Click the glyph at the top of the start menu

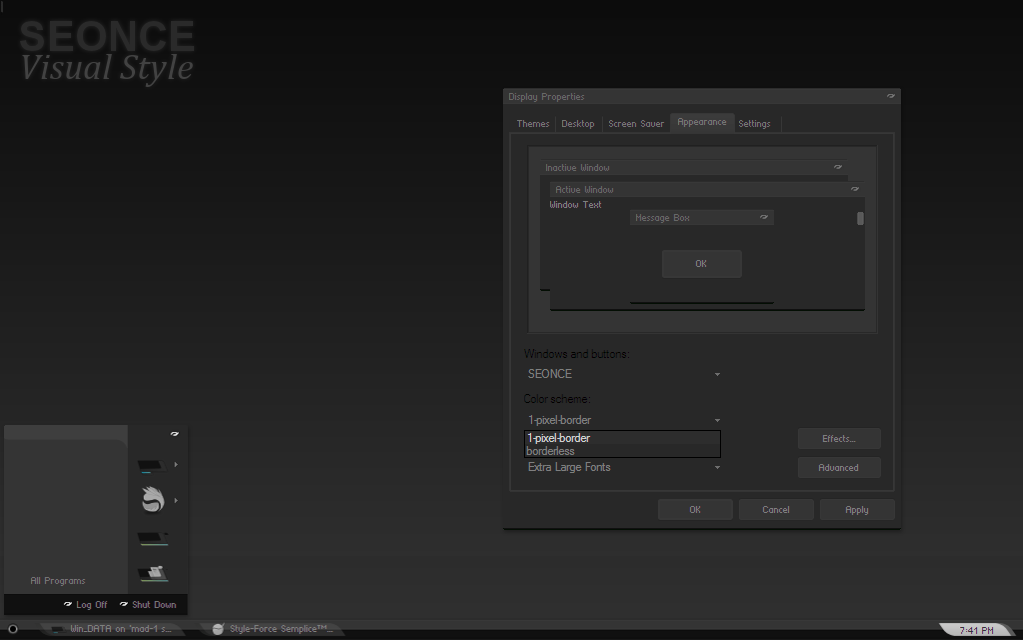[x=174, y=434]
